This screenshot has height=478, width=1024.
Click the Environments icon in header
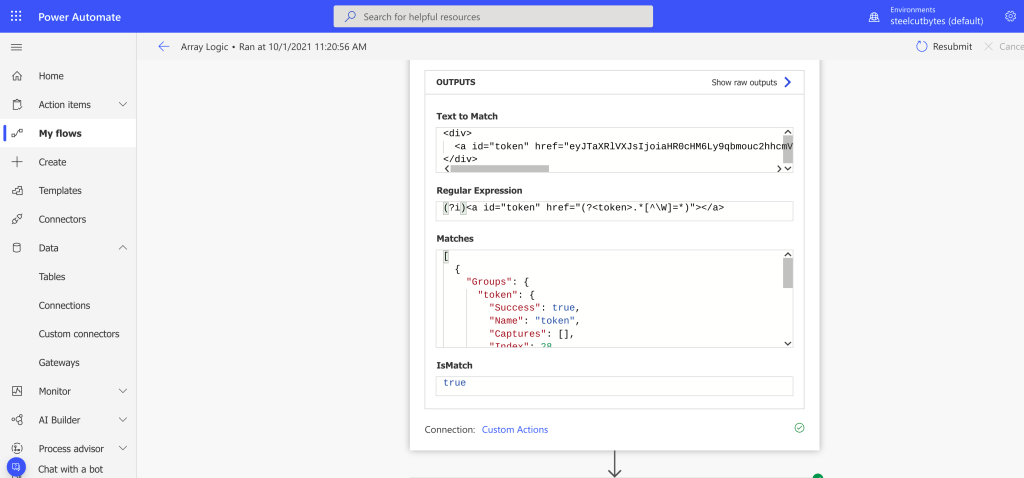[x=874, y=17]
